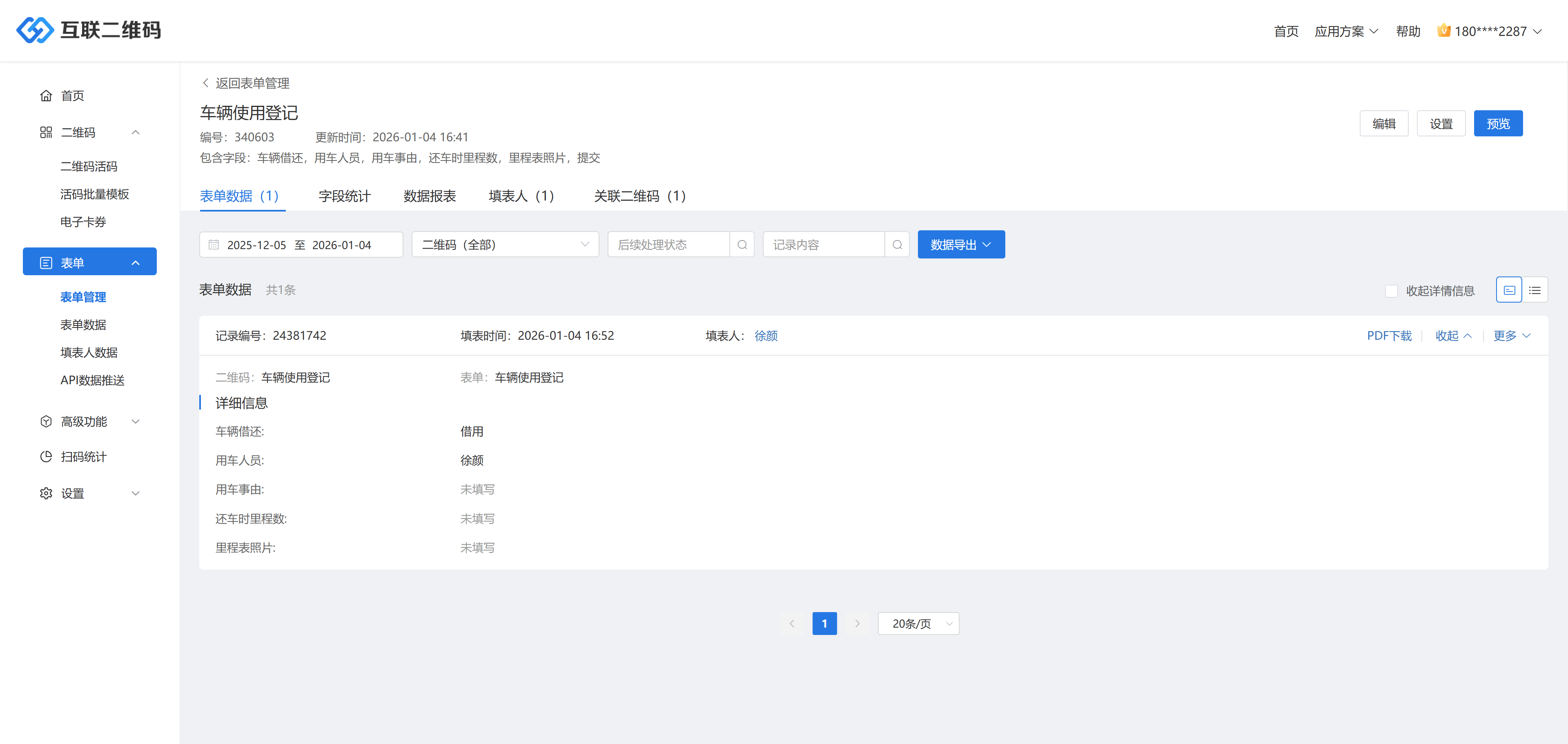Click search icon beside 记录内容 field
The image size is (1568, 744).
point(897,245)
